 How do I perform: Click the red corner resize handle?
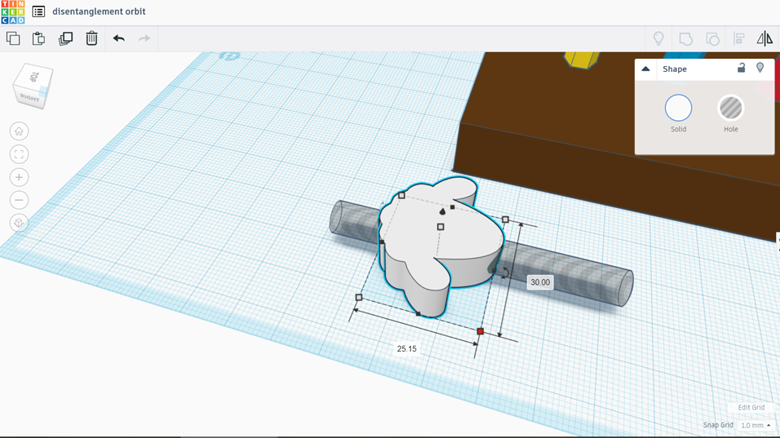(480, 331)
